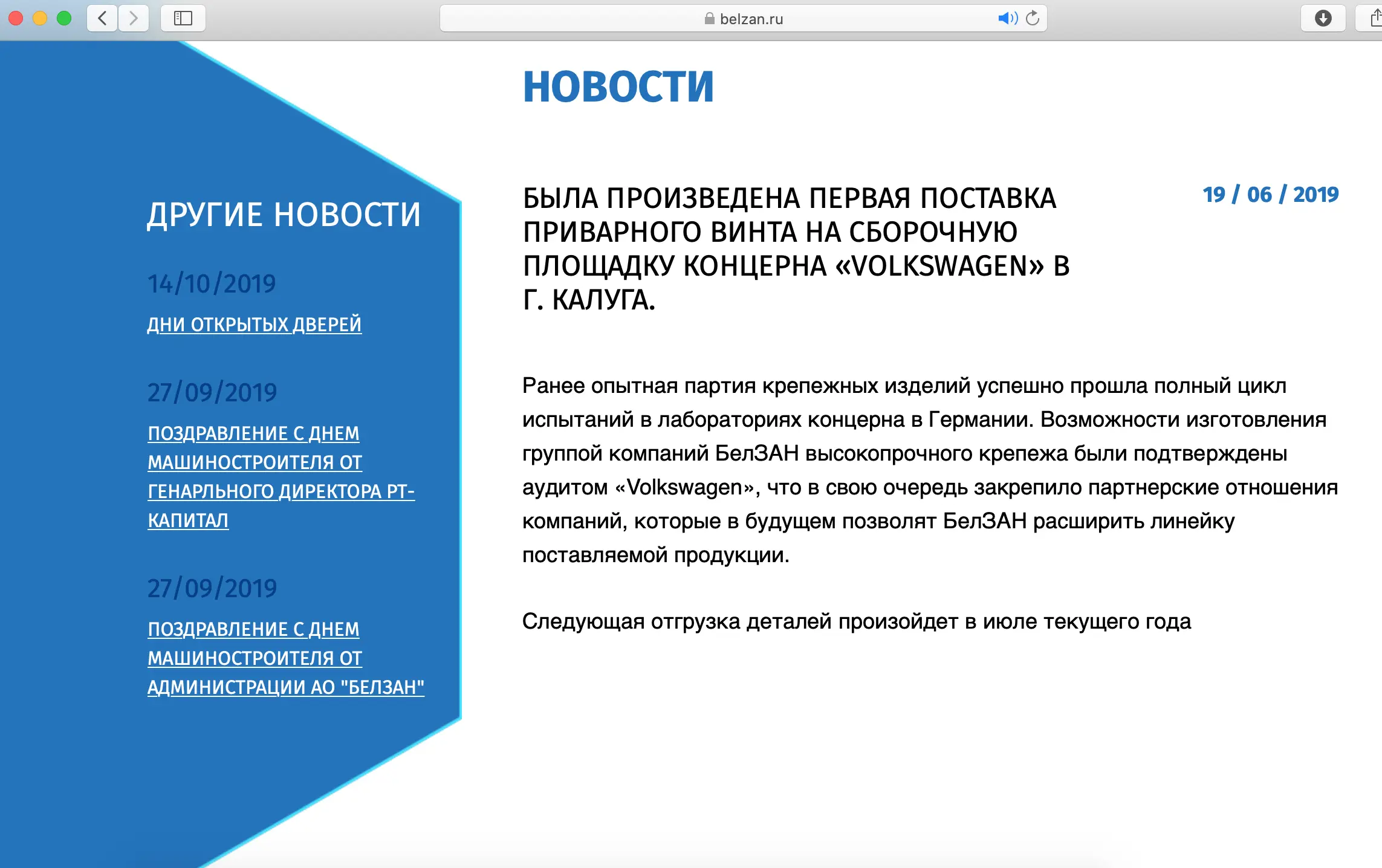1382x868 pixels.
Task: Minimize the window with yellow button
Action: point(40,18)
